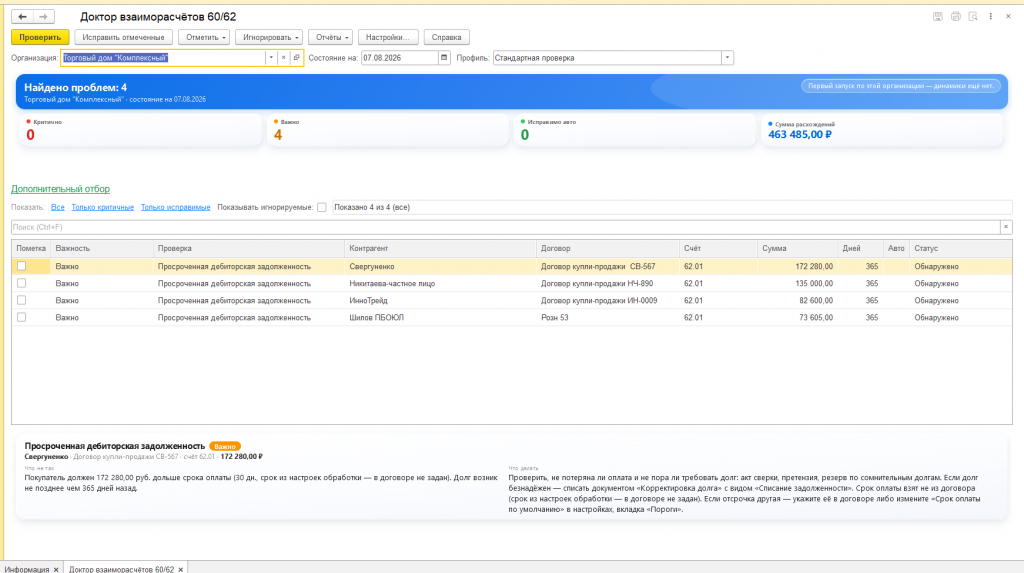The image size is (1024, 573).
Task: Click the Первый запуск по этой организации badge
Action: (901, 86)
